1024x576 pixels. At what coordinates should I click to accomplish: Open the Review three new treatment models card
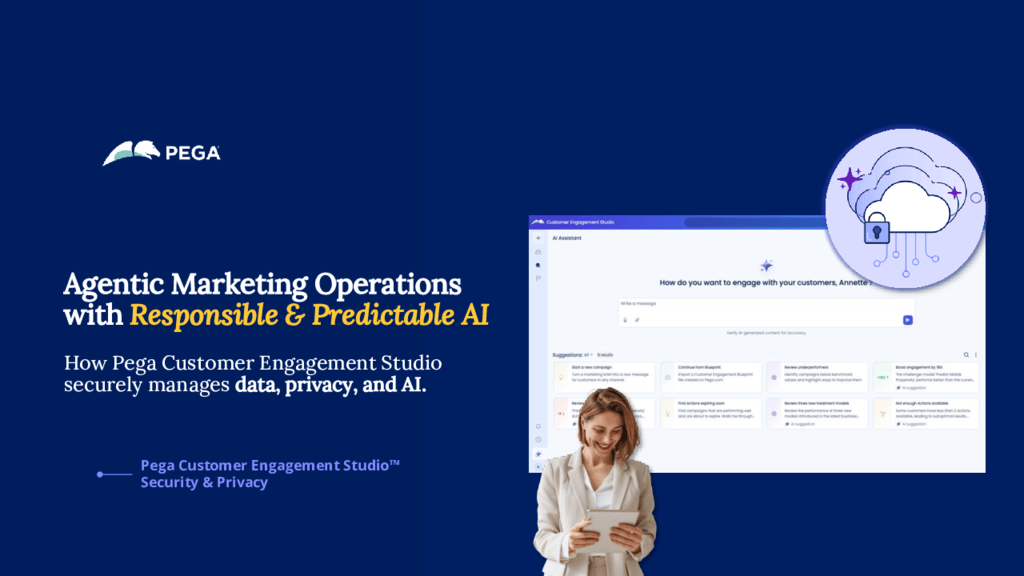(x=818, y=414)
